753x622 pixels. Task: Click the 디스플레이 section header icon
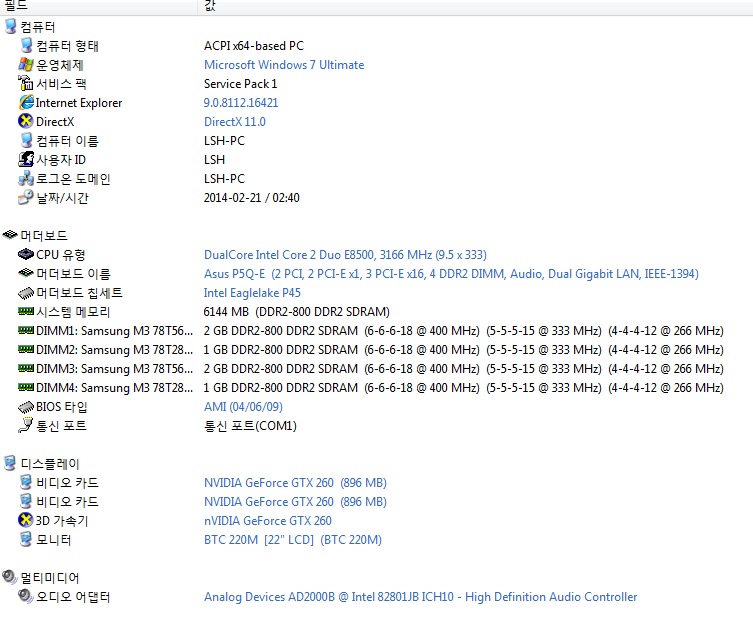pyautogui.click(x=10, y=463)
